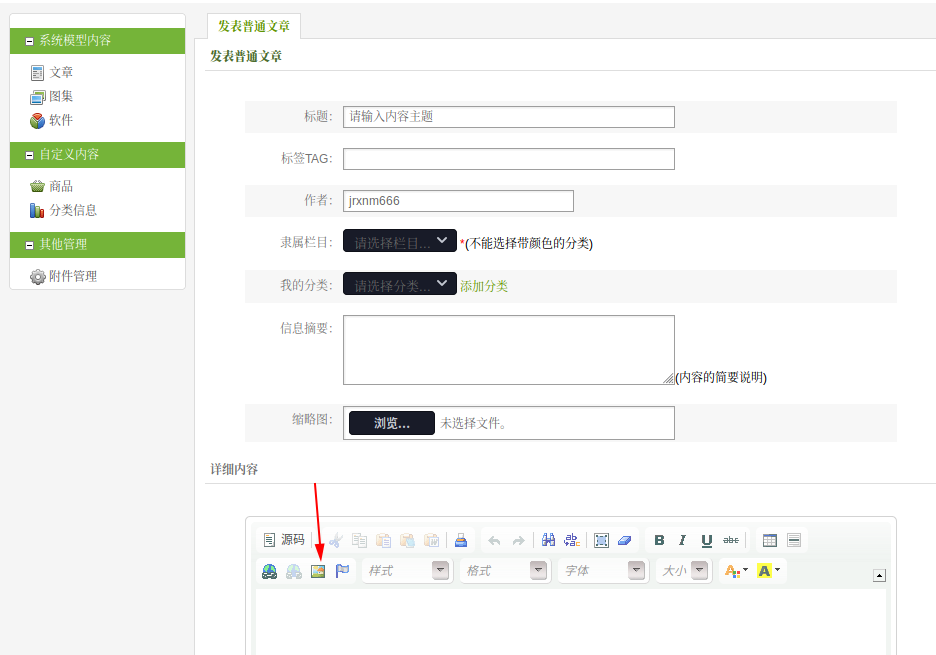Screen dimensions: 936x655
Task: Click the remove format eraser icon
Action: (624, 540)
